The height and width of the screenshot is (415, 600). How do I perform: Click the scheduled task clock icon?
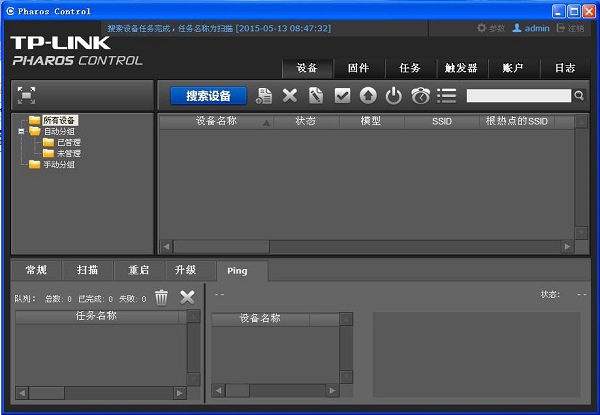[420, 96]
